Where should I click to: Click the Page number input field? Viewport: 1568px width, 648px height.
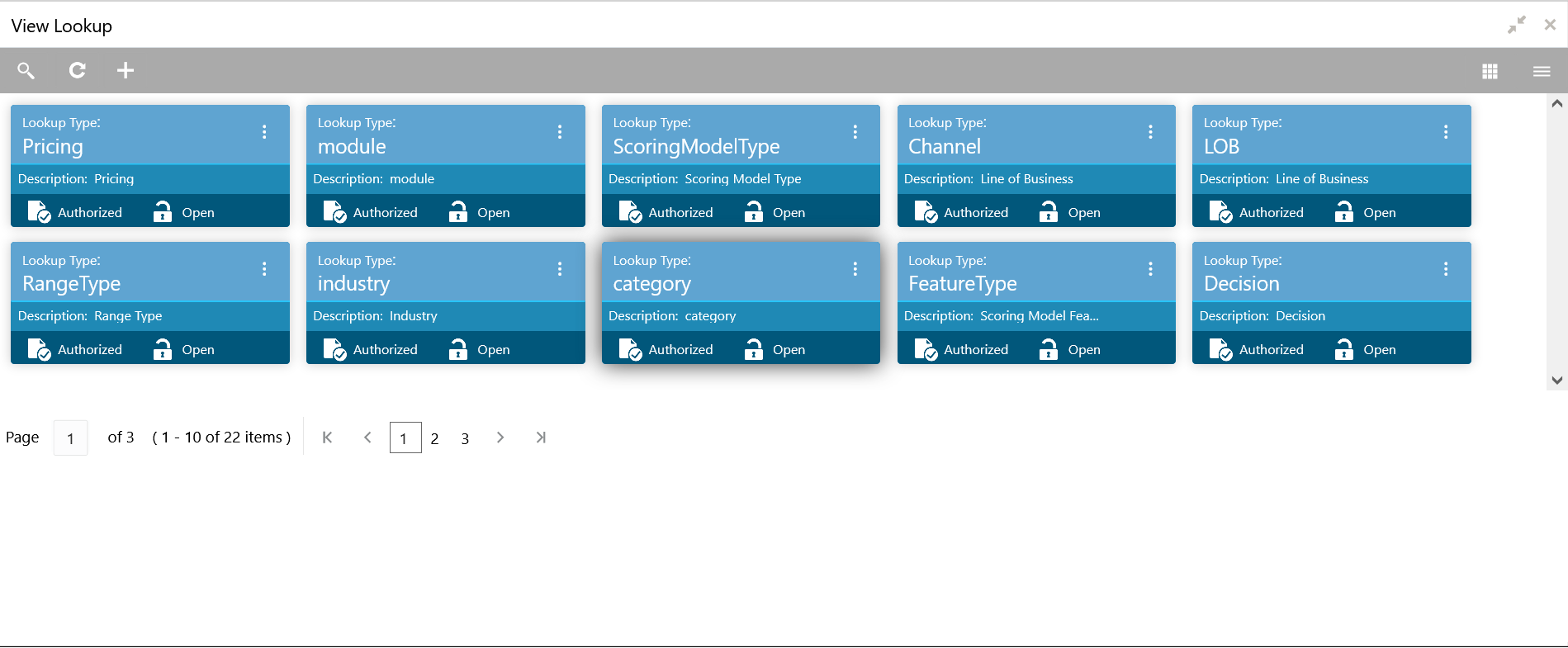click(x=71, y=438)
